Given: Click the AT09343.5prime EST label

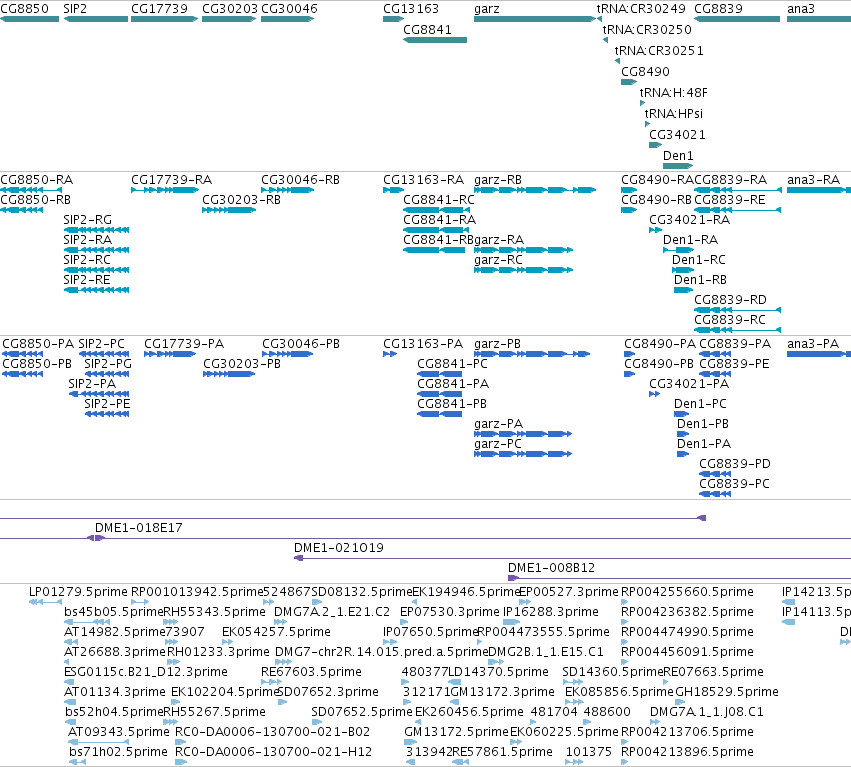Looking at the screenshot, I should click(x=119, y=732).
